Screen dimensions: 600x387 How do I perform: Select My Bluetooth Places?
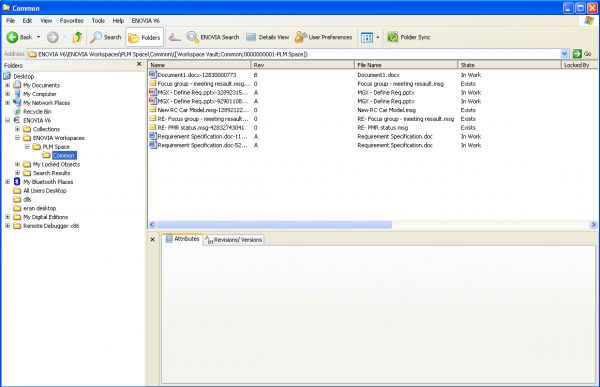point(48,182)
